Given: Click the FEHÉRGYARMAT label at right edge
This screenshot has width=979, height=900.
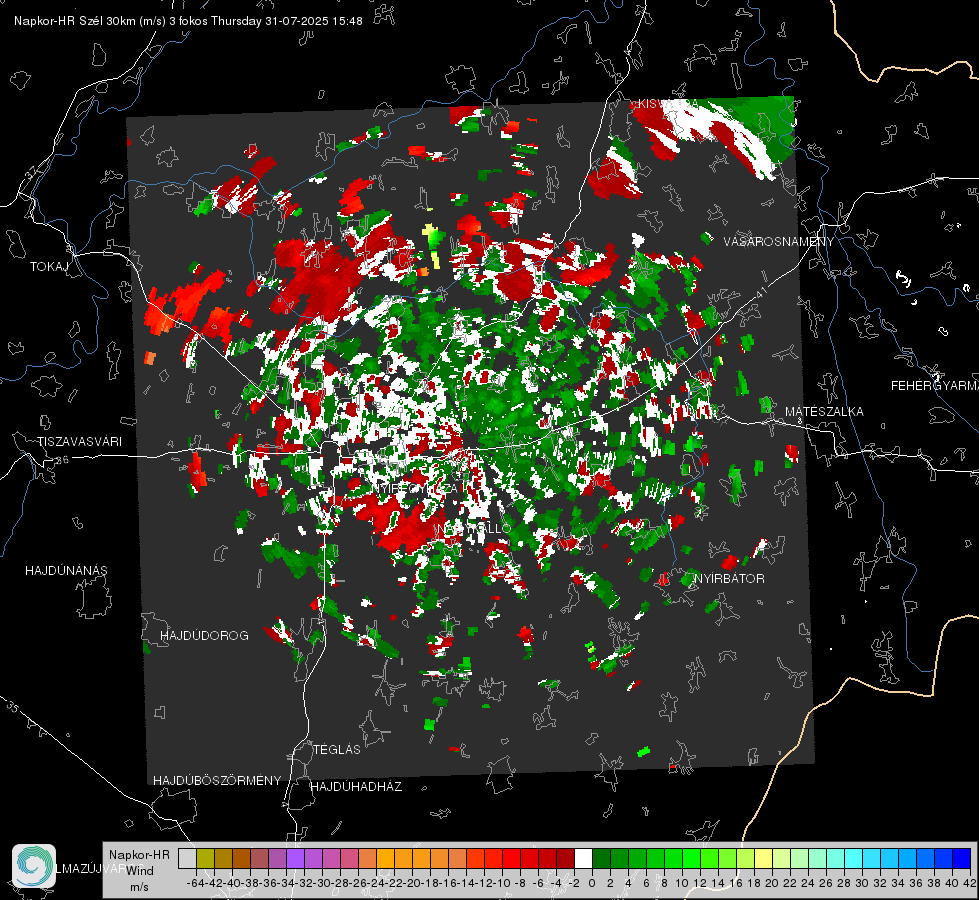Looking at the screenshot, I should click(x=935, y=385).
